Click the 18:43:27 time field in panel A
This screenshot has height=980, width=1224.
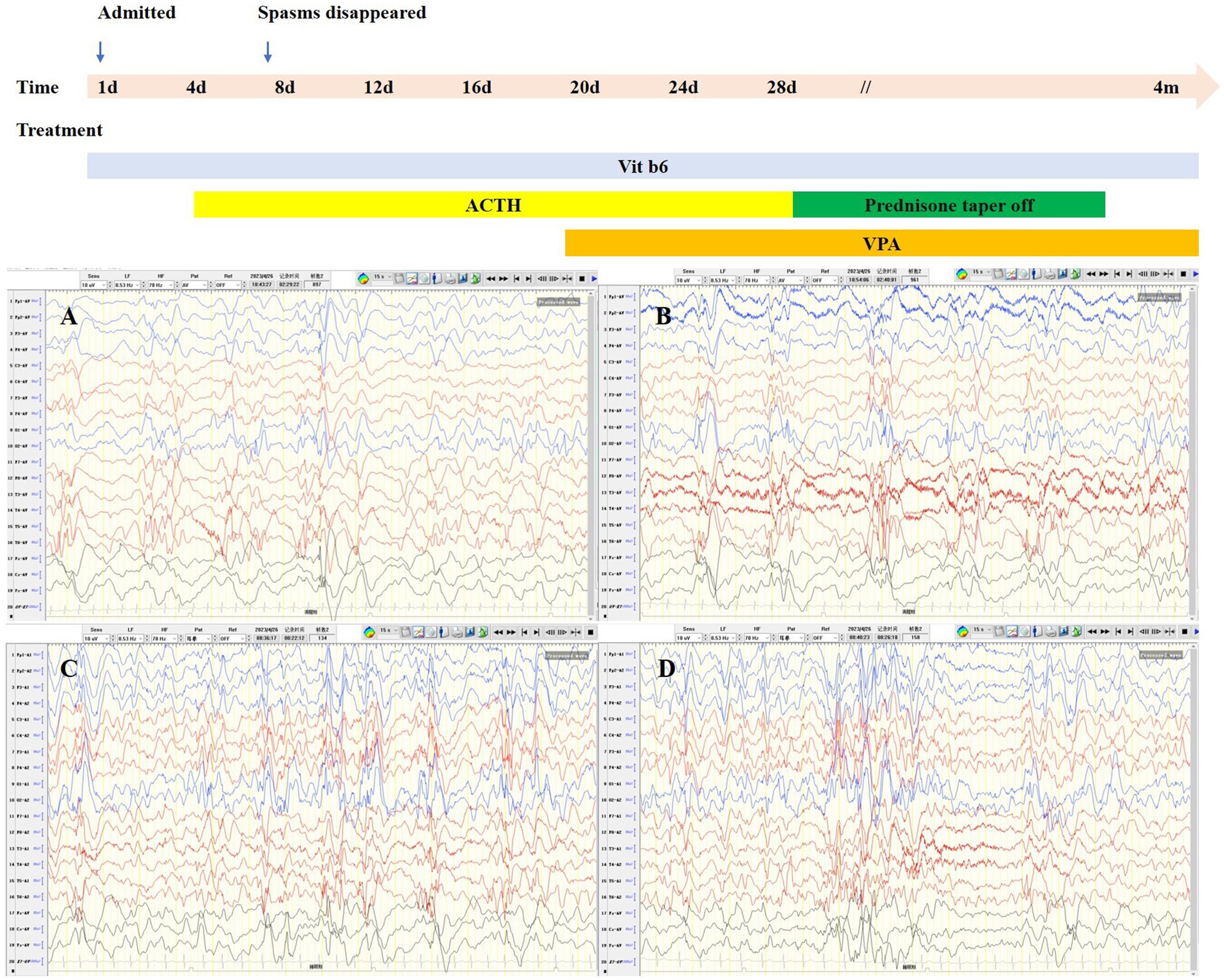pos(262,284)
